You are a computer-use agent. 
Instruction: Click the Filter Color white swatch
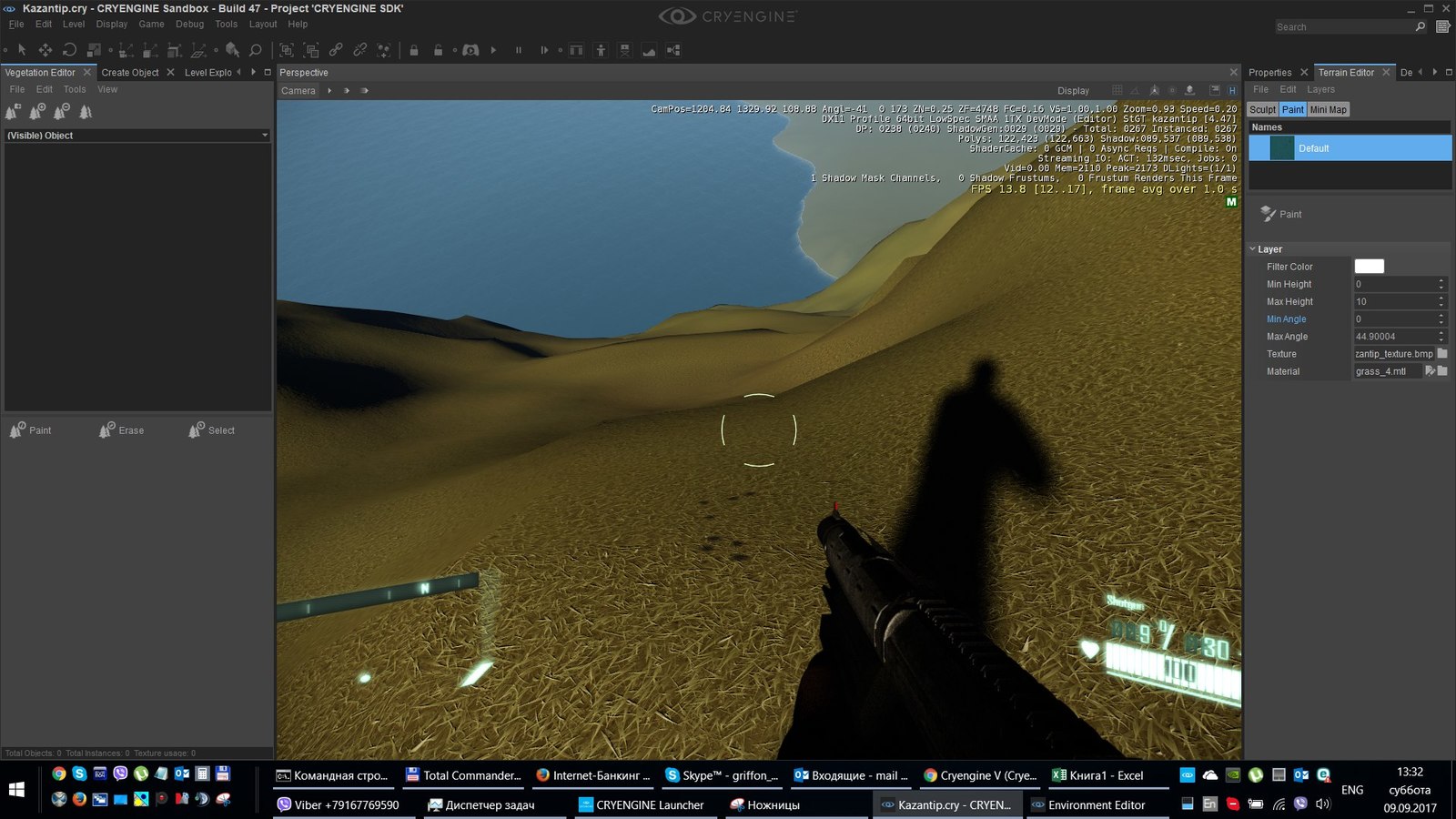click(1369, 267)
